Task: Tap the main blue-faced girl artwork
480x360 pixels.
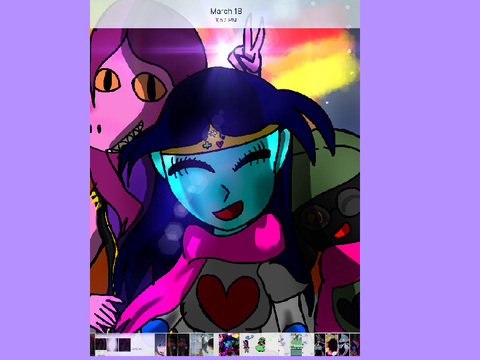Action: pos(225,180)
